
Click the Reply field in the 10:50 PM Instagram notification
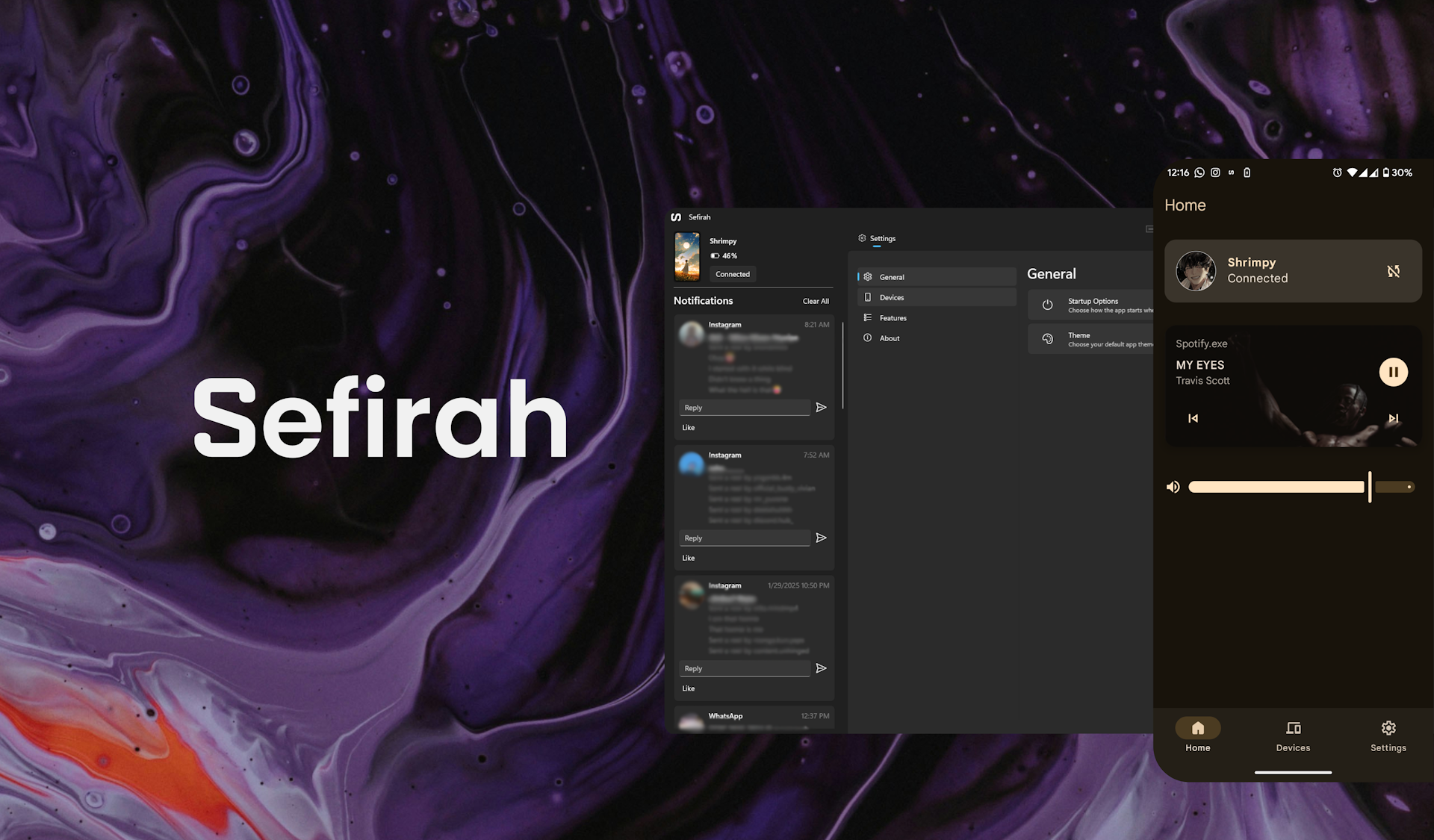(745, 669)
